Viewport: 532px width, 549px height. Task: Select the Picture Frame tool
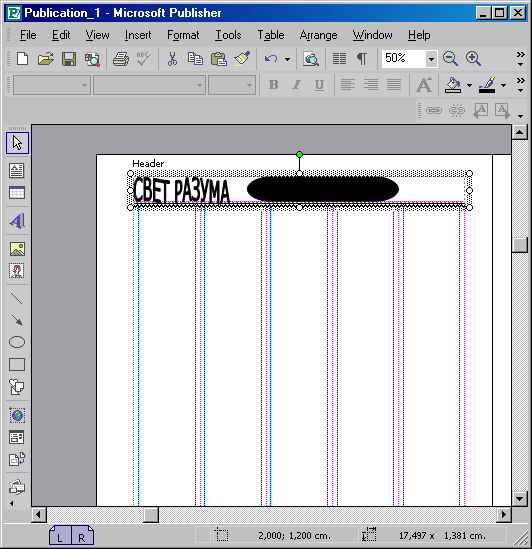[x=17, y=249]
